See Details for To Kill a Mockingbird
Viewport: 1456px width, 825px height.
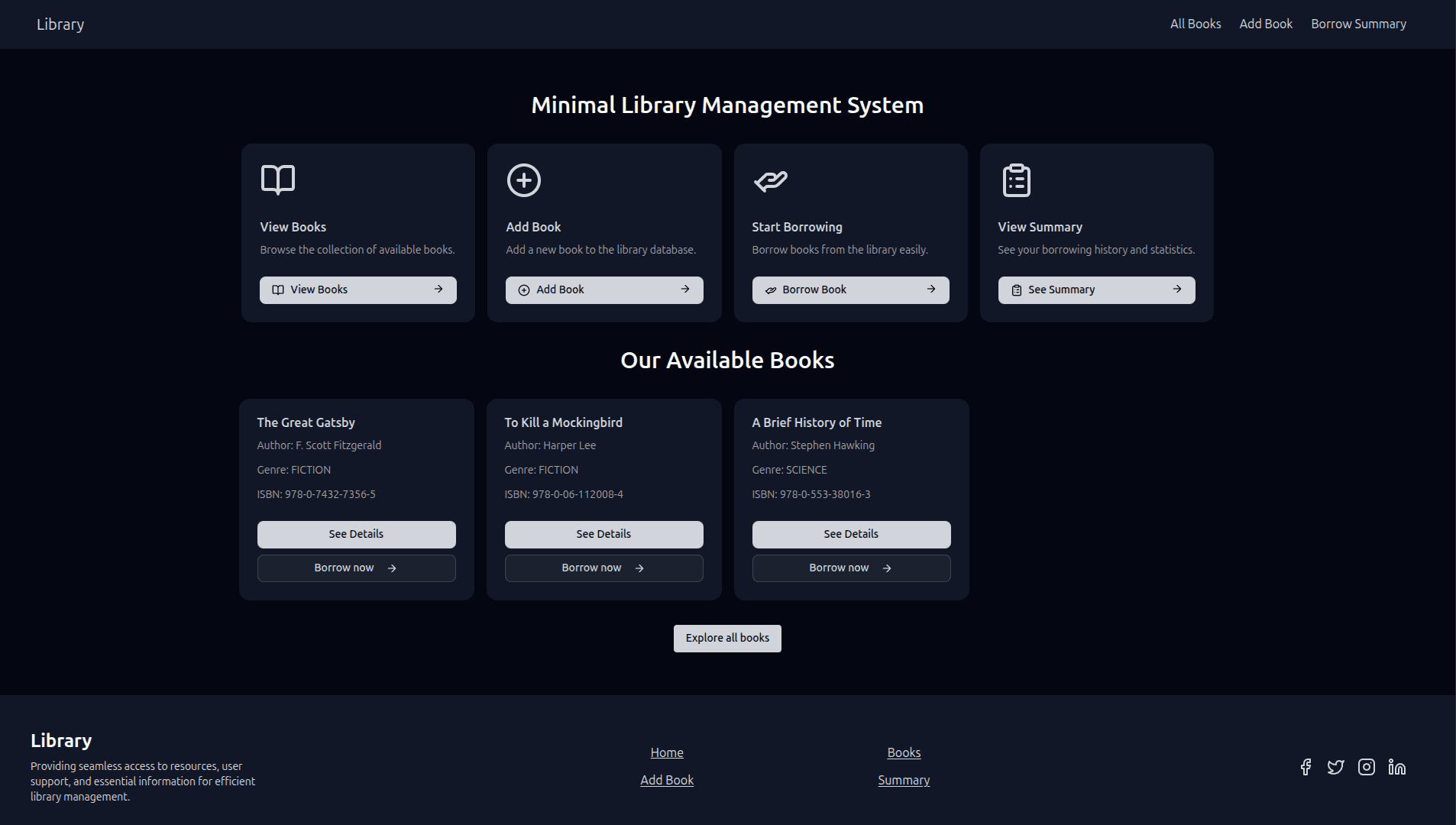(x=604, y=535)
